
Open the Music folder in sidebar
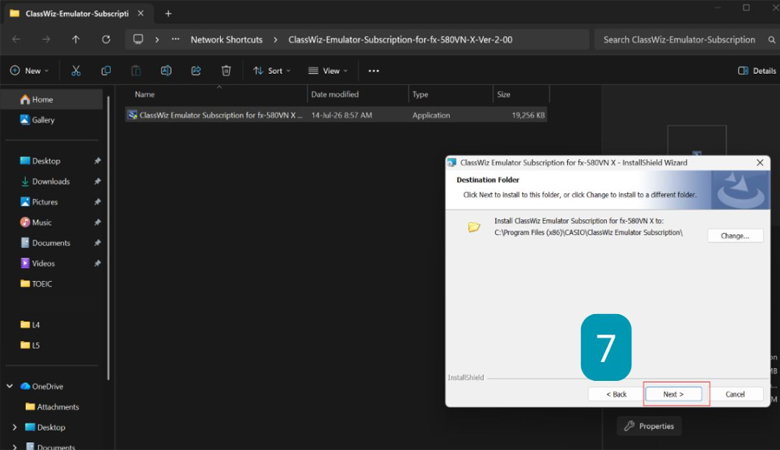click(41, 222)
